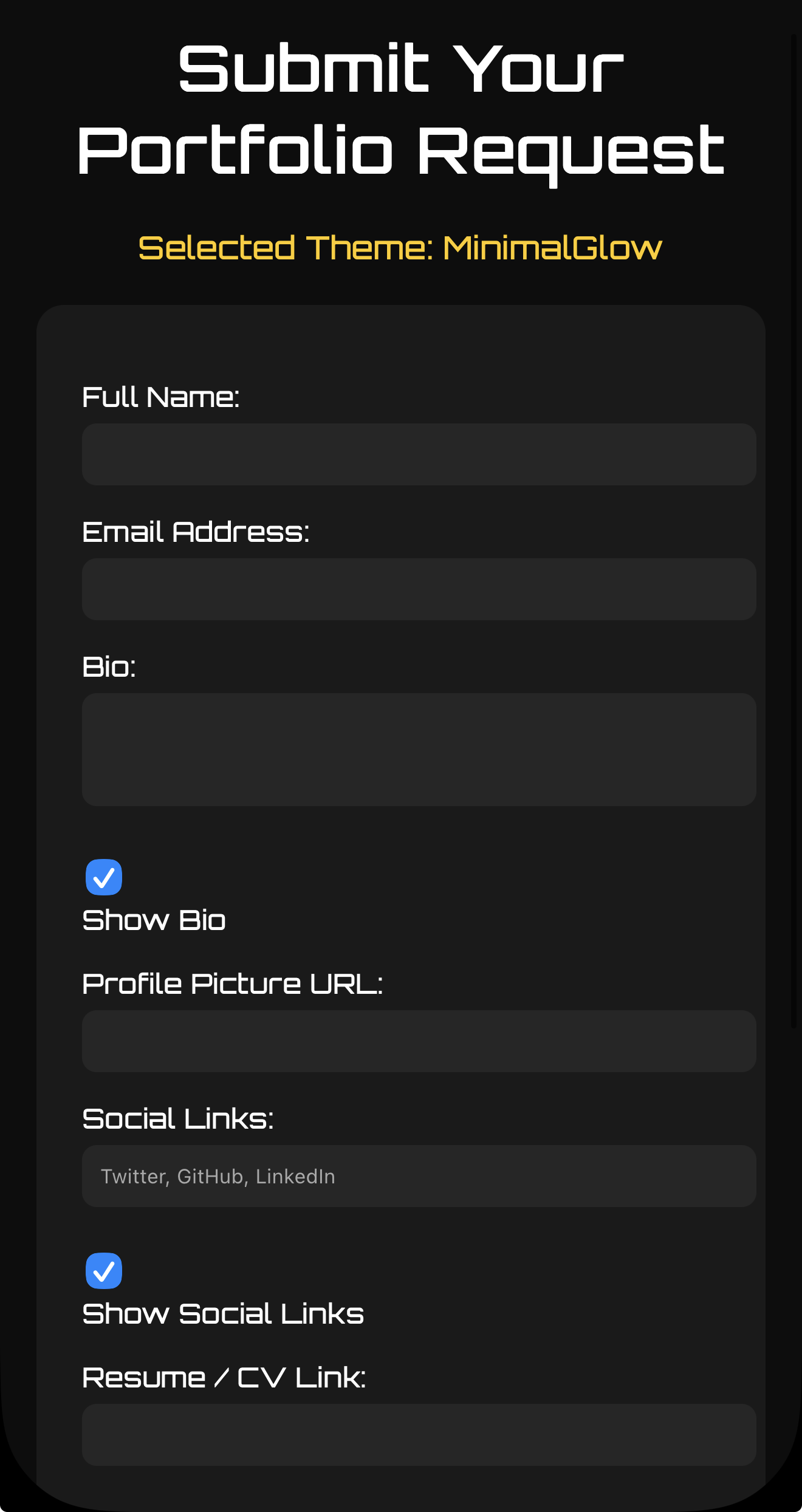Click the Show Bio label text
The width and height of the screenshot is (802, 1512).
point(154,920)
